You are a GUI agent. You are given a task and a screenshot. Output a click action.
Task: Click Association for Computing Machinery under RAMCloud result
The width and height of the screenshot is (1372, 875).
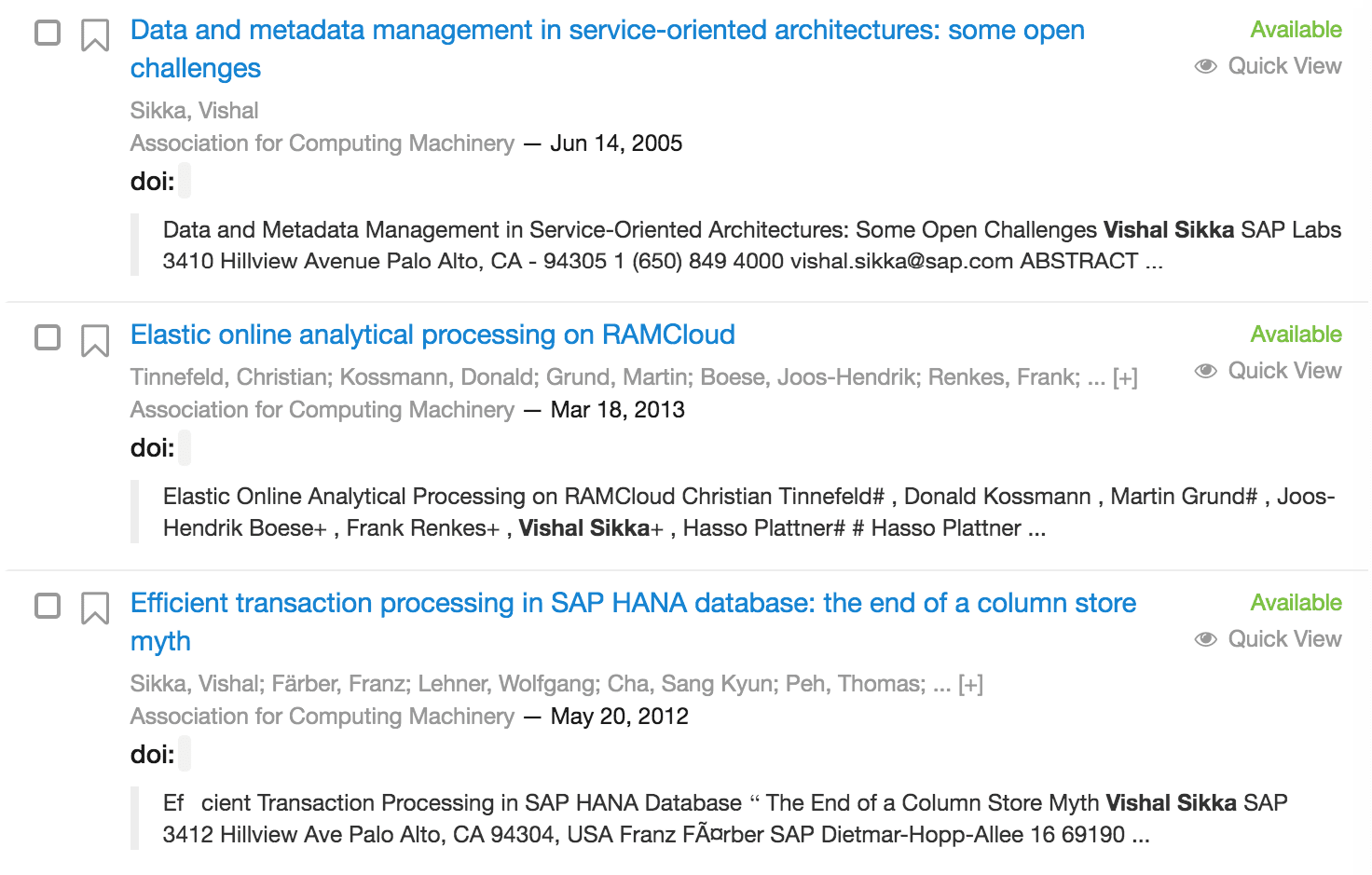(322, 410)
